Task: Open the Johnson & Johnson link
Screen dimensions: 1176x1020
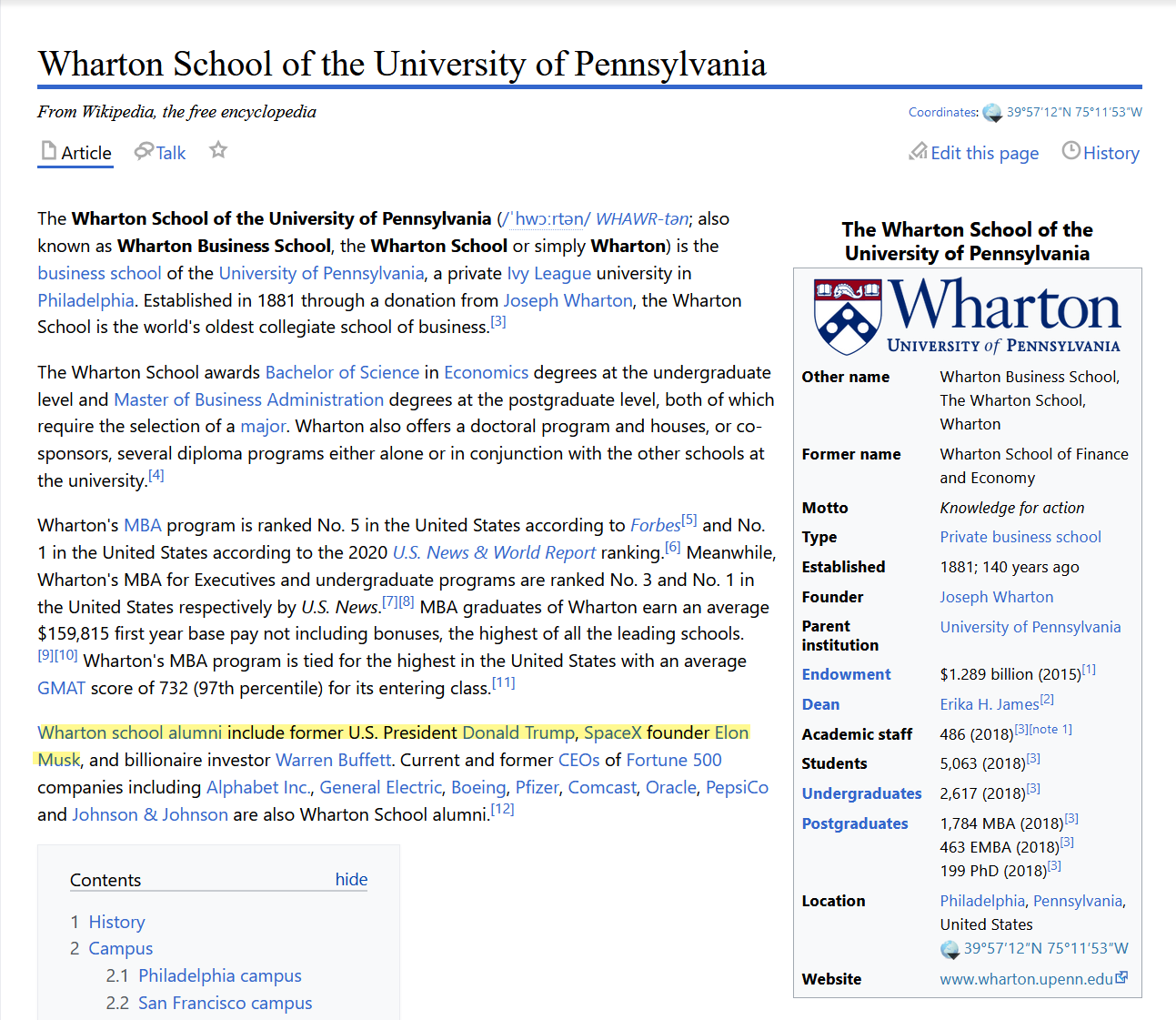Action: [x=150, y=814]
